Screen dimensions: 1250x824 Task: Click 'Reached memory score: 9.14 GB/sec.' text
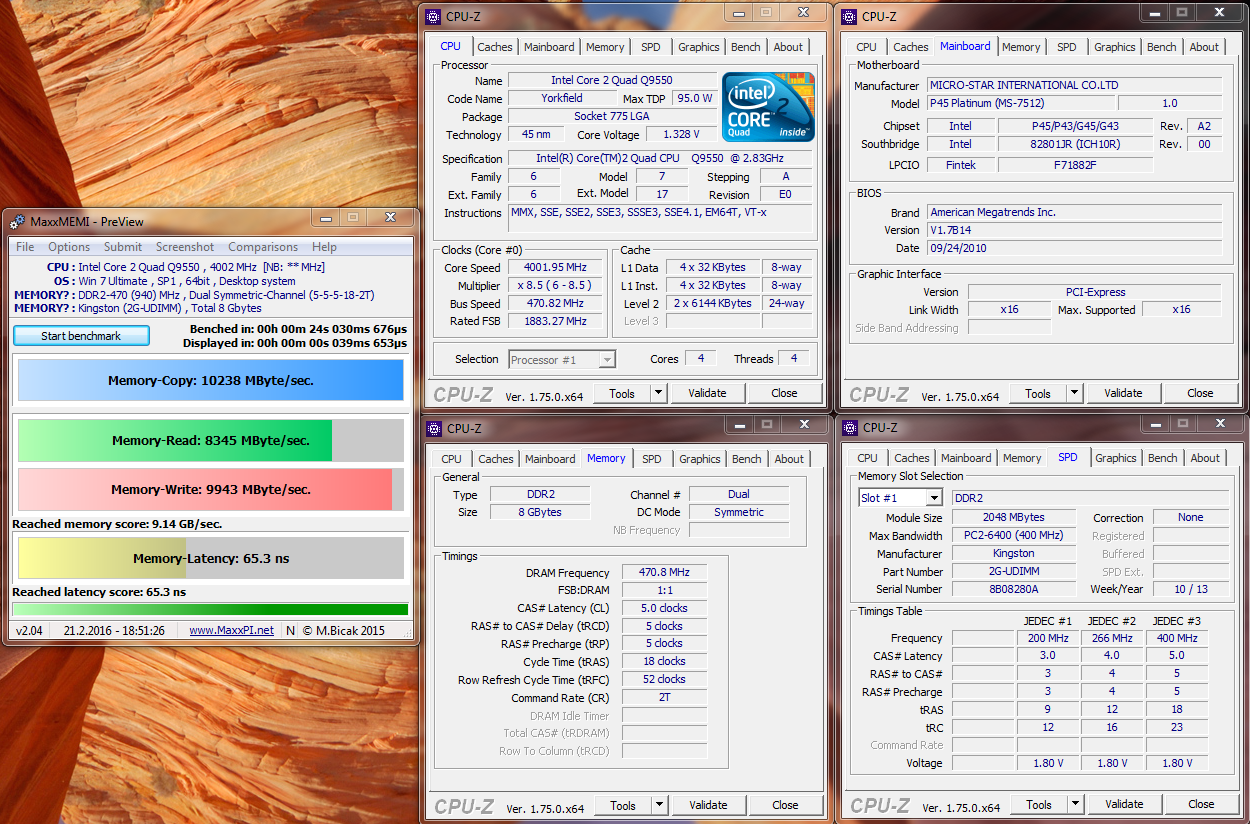(x=117, y=524)
